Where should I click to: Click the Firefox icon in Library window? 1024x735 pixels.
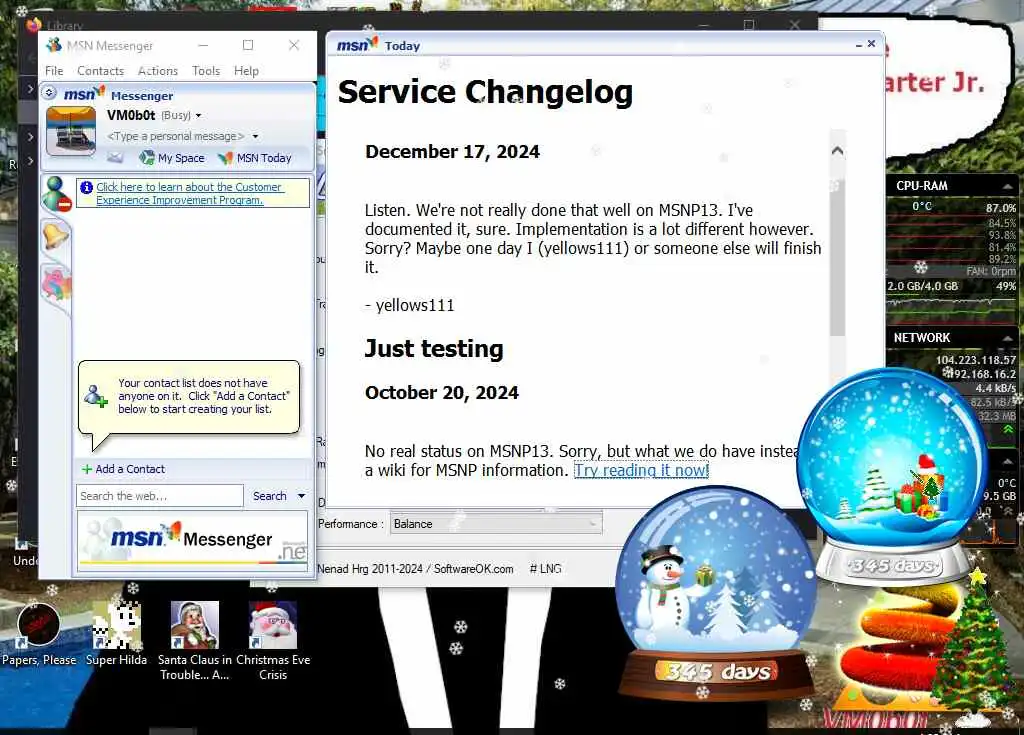pos(34,25)
